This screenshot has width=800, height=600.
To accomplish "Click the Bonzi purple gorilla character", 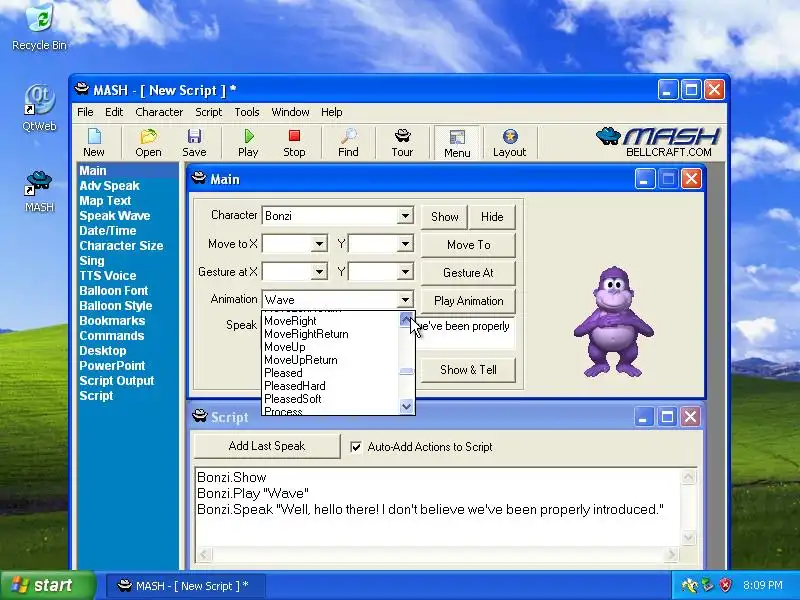I will click(614, 322).
